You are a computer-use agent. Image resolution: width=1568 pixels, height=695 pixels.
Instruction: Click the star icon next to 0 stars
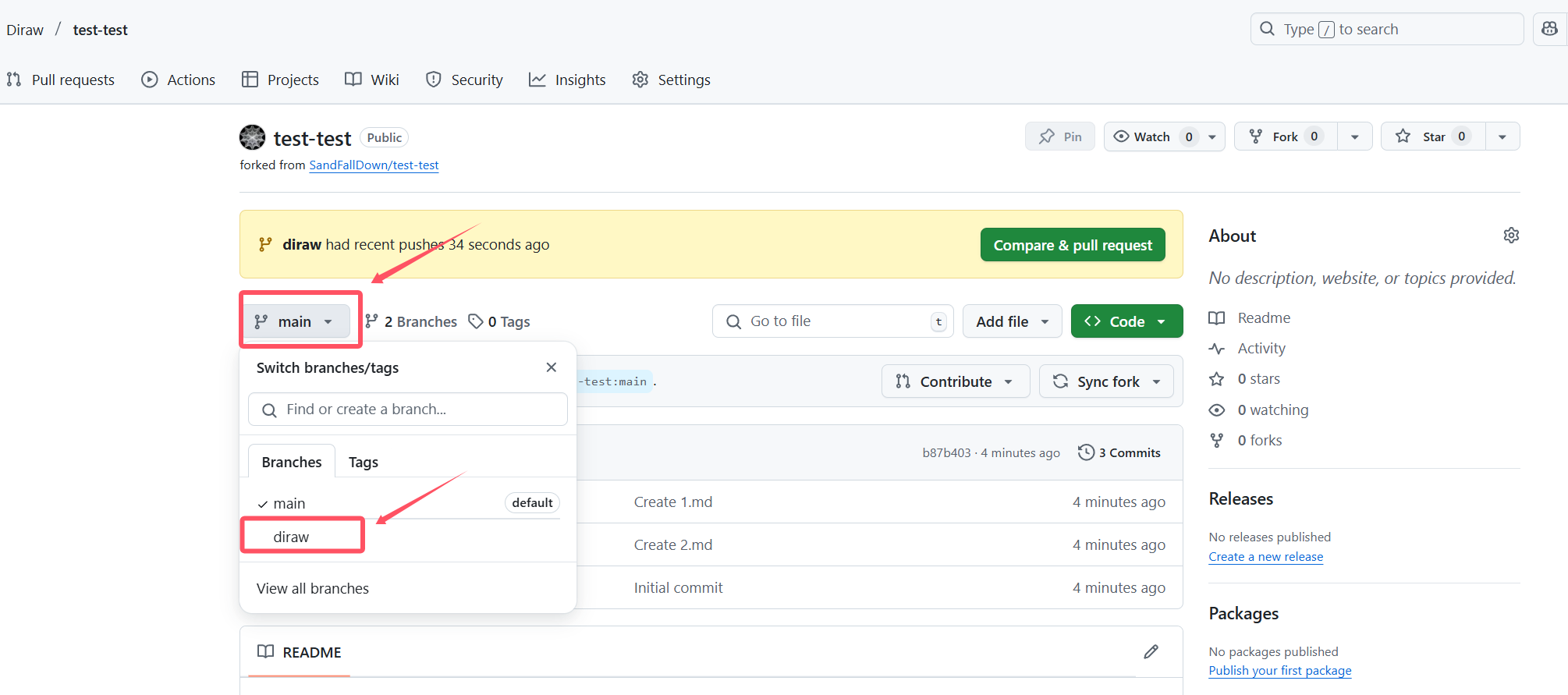point(1216,379)
